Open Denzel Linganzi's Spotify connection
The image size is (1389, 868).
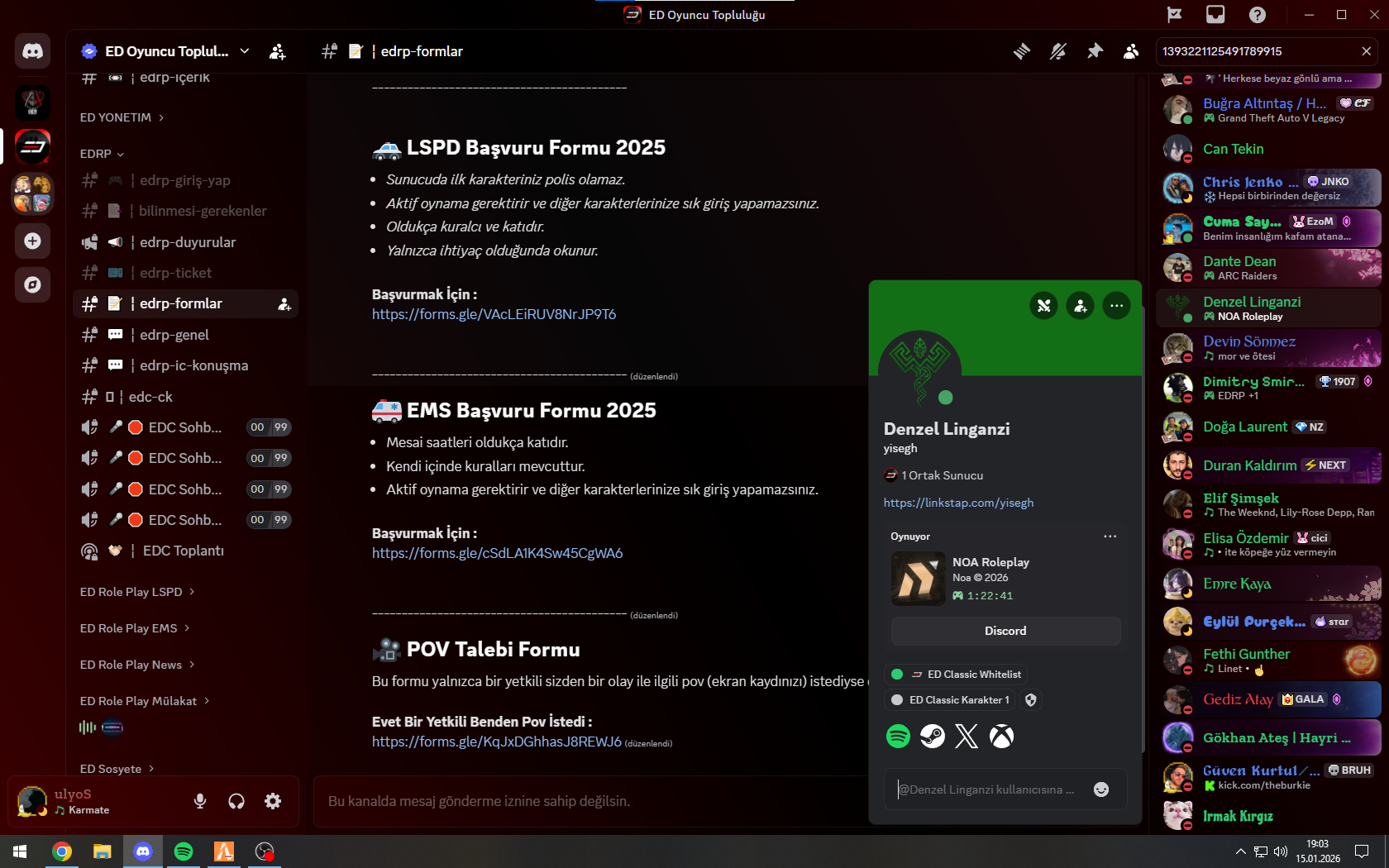(898, 736)
